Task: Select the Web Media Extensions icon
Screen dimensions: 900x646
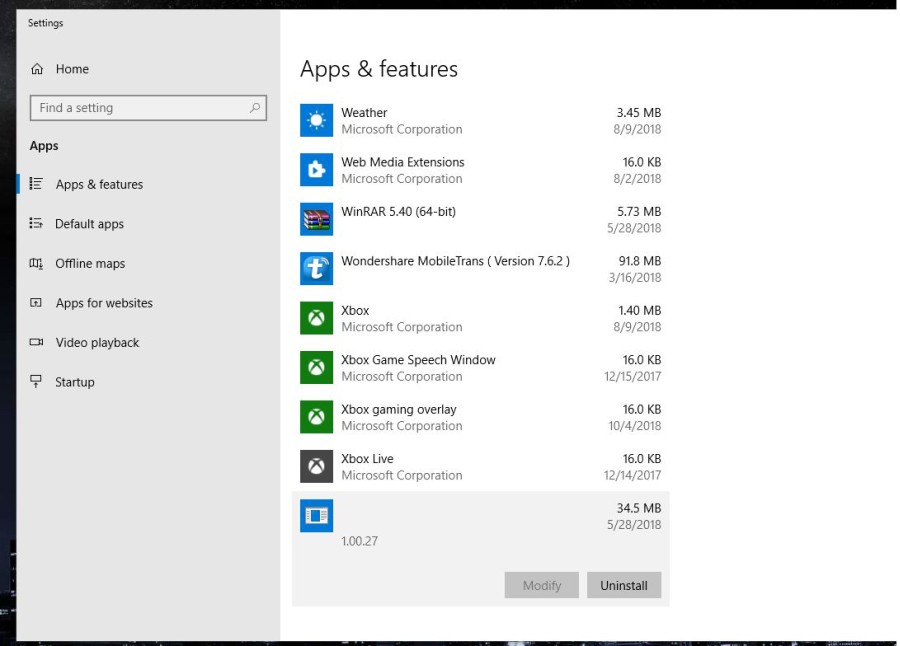Action: 316,170
